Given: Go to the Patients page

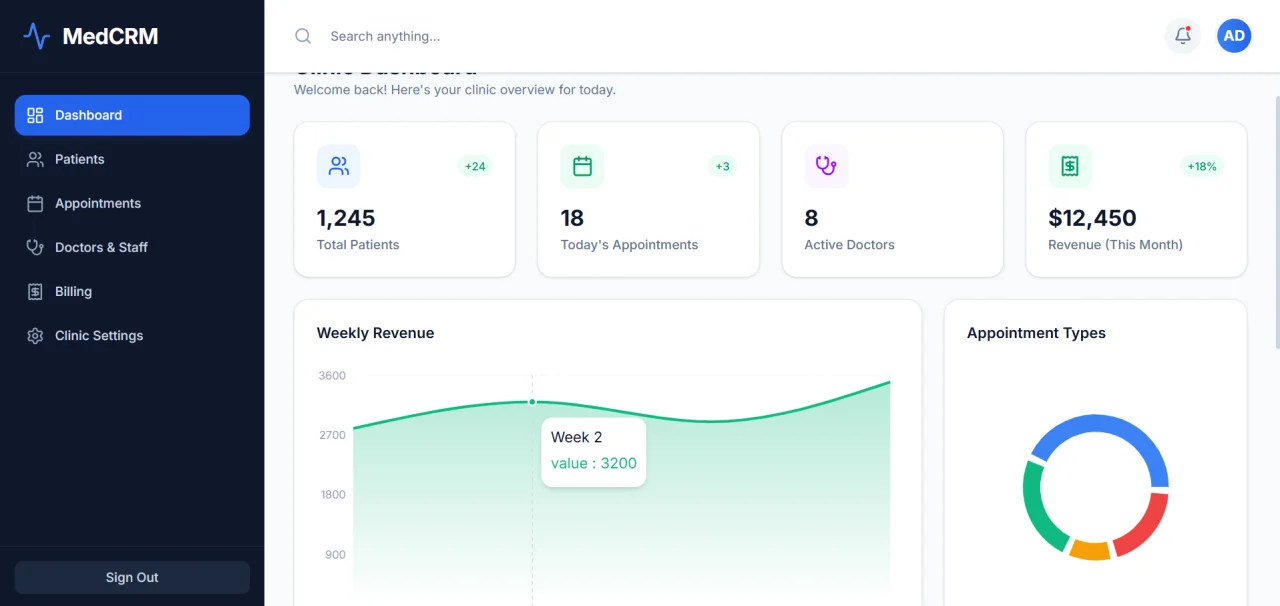Looking at the screenshot, I should tap(132, 159).
